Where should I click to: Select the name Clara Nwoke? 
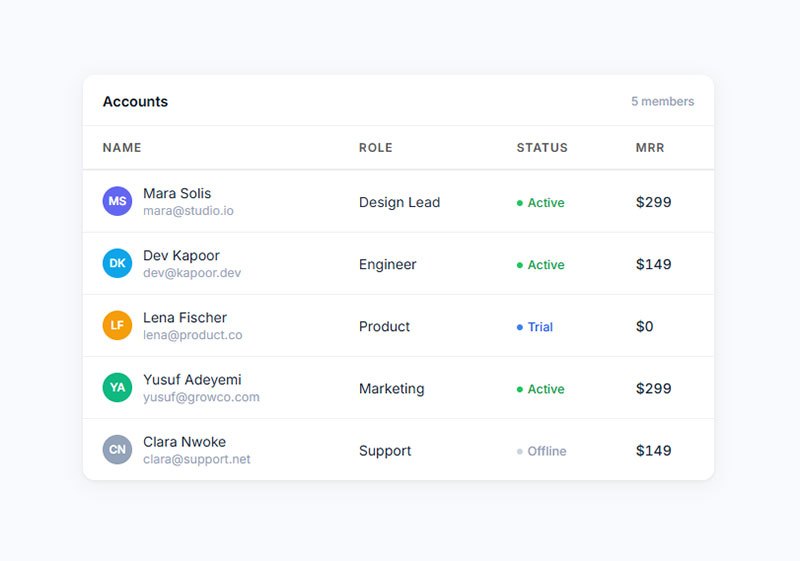point(184,442)
